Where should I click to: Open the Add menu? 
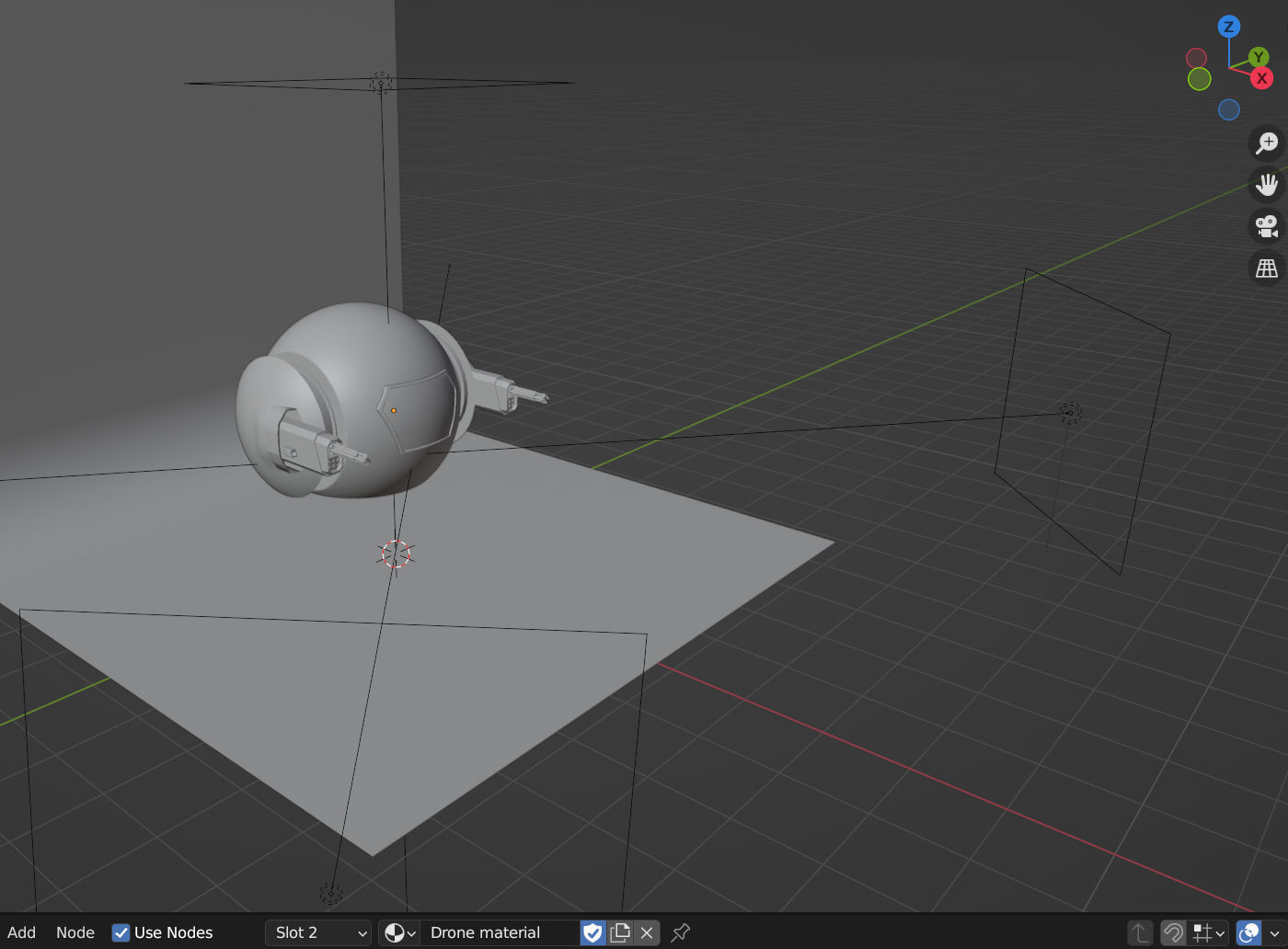point(21,932)
